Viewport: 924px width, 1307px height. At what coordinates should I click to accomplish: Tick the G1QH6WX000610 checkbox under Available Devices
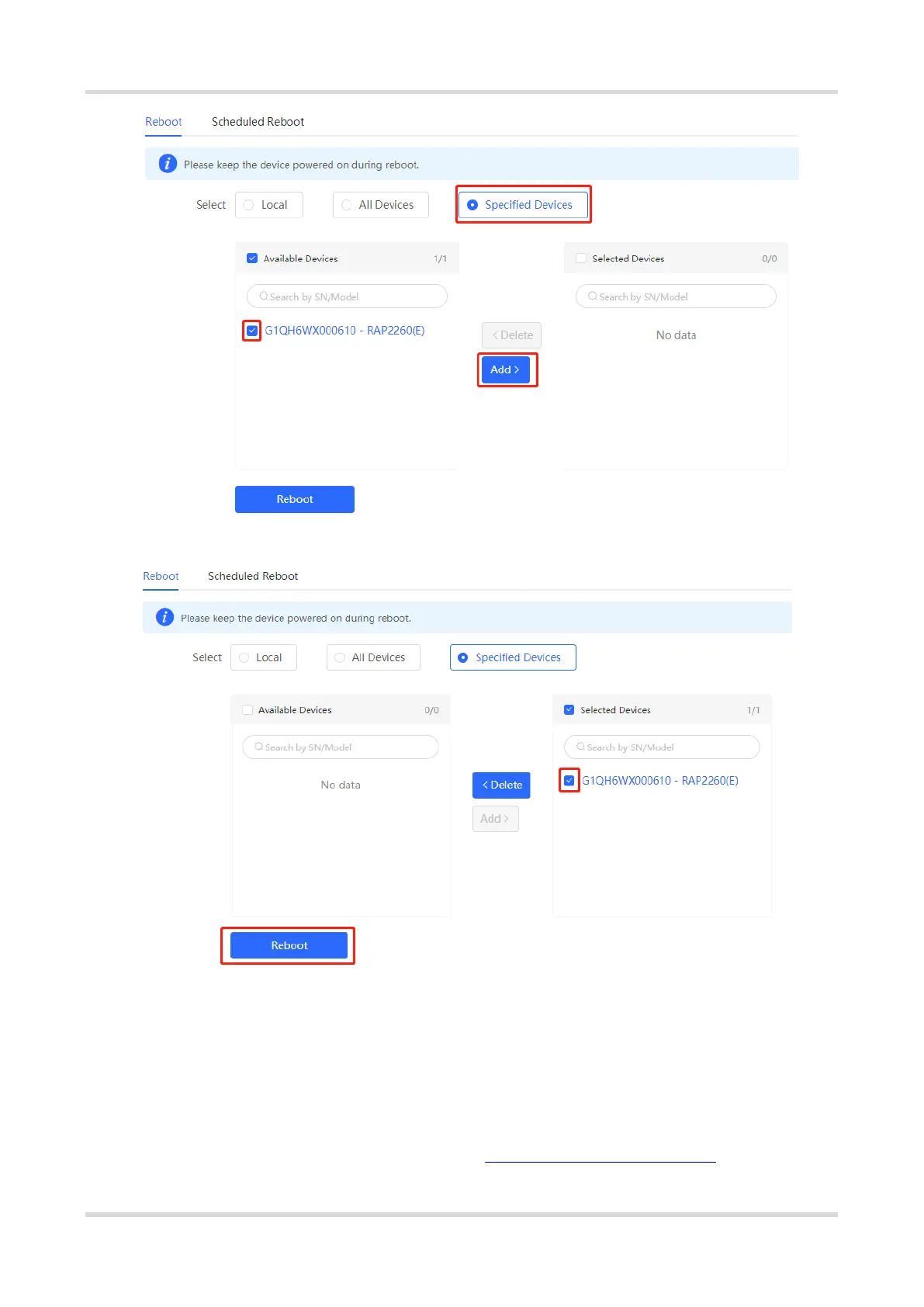(x=252, y=331)
